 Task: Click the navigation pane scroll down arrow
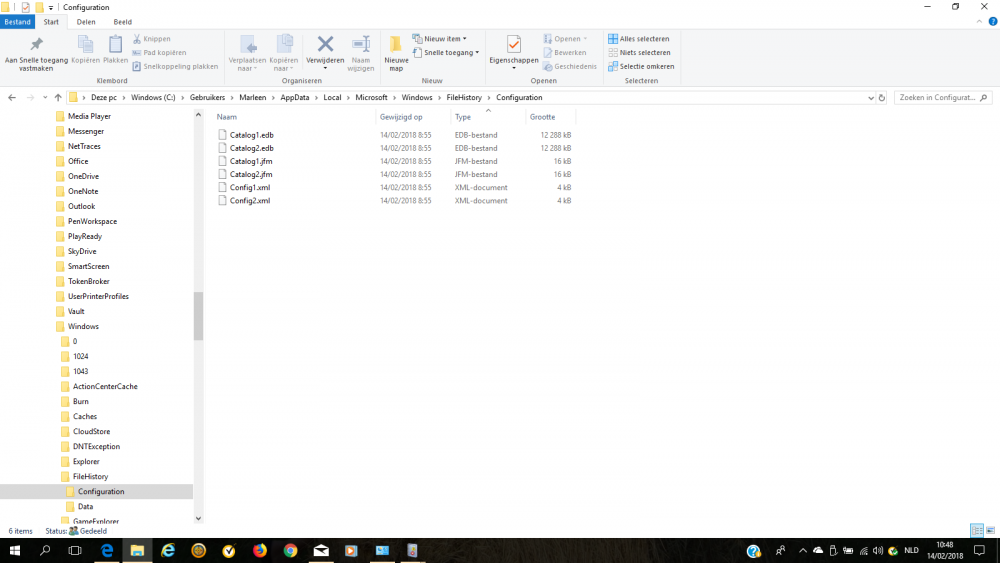coord(198,519)
